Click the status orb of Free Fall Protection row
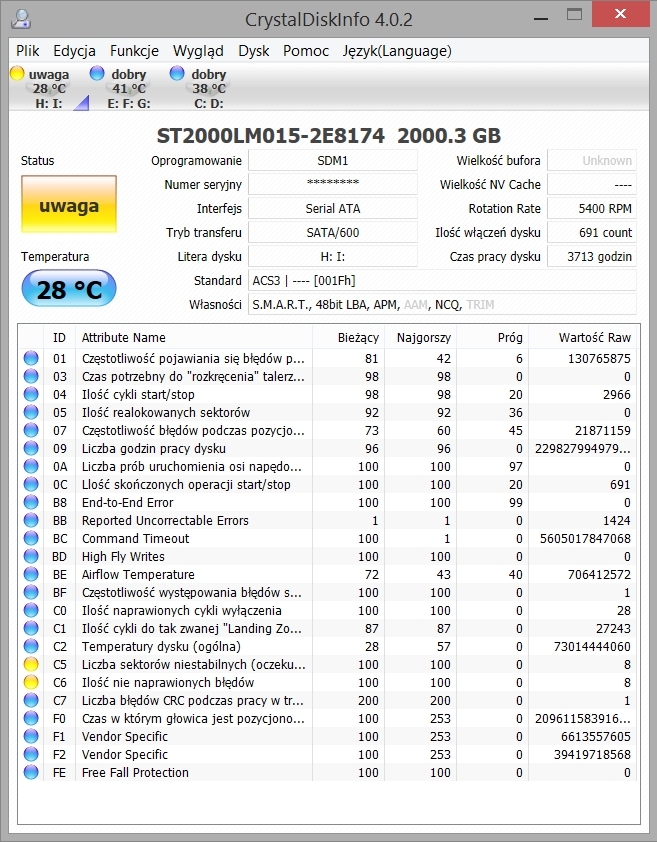 tap(31, 772)
